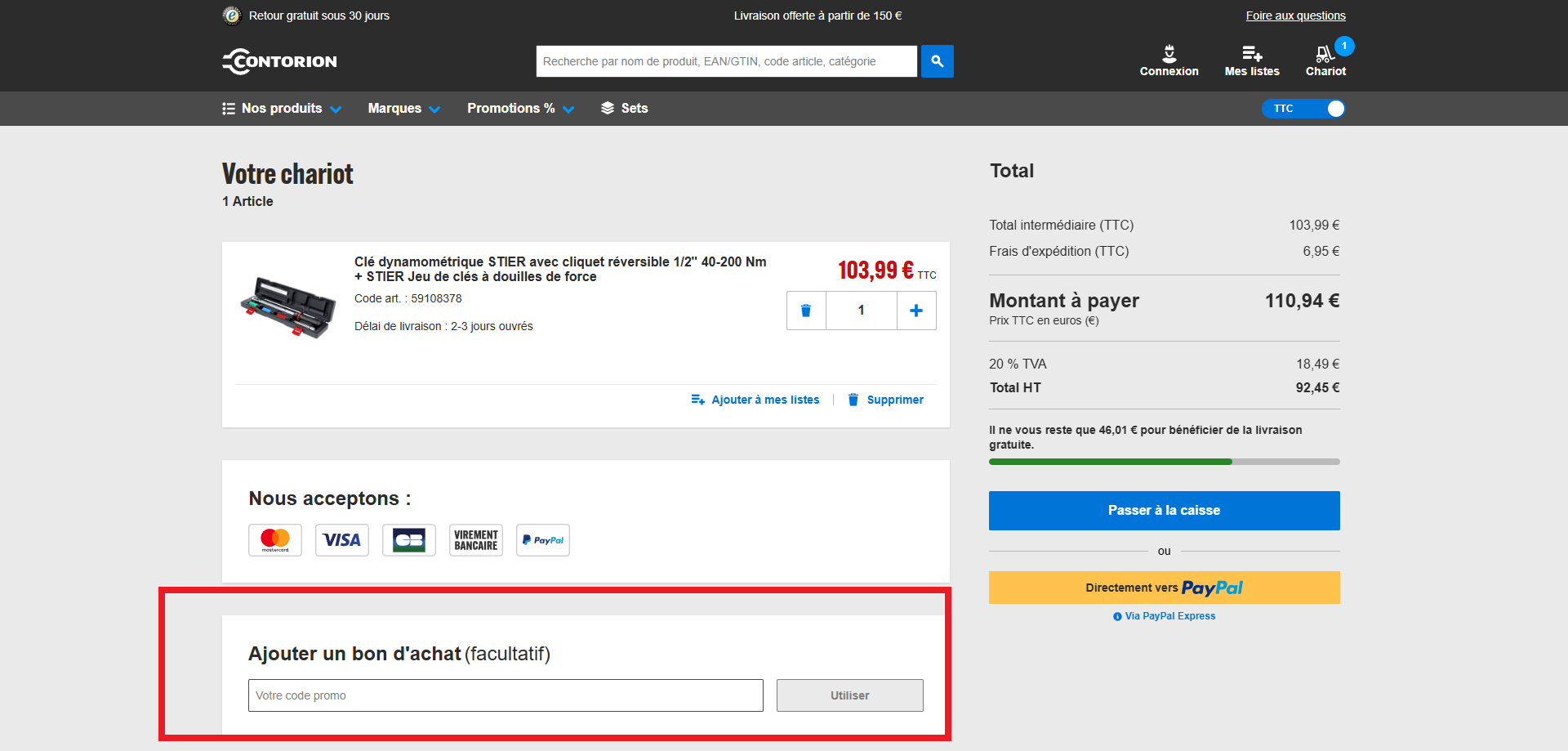Click Supprimer link to remove article

tap(886, 400)
